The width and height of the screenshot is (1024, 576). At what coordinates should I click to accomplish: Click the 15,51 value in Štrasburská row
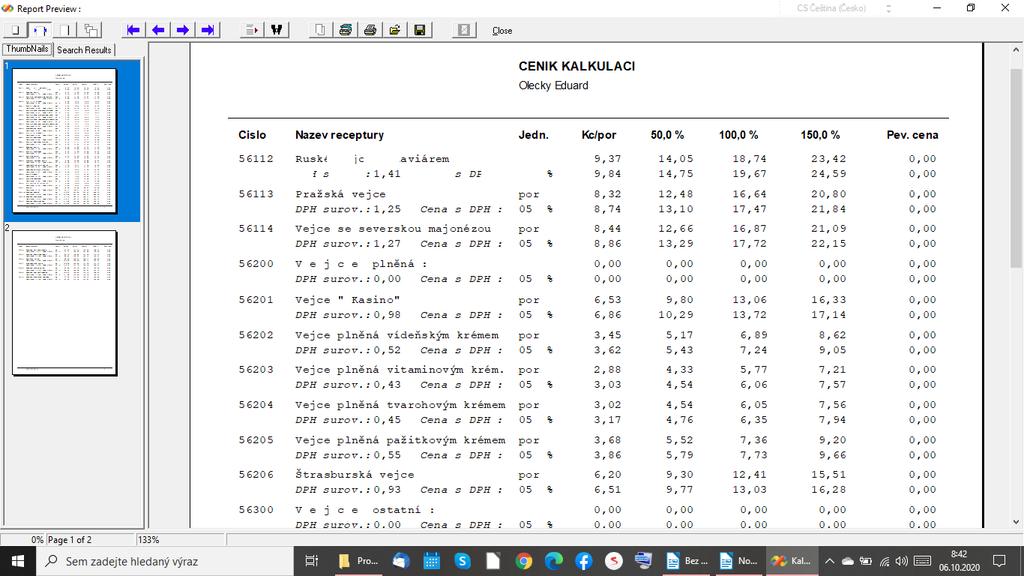(829, 475)
